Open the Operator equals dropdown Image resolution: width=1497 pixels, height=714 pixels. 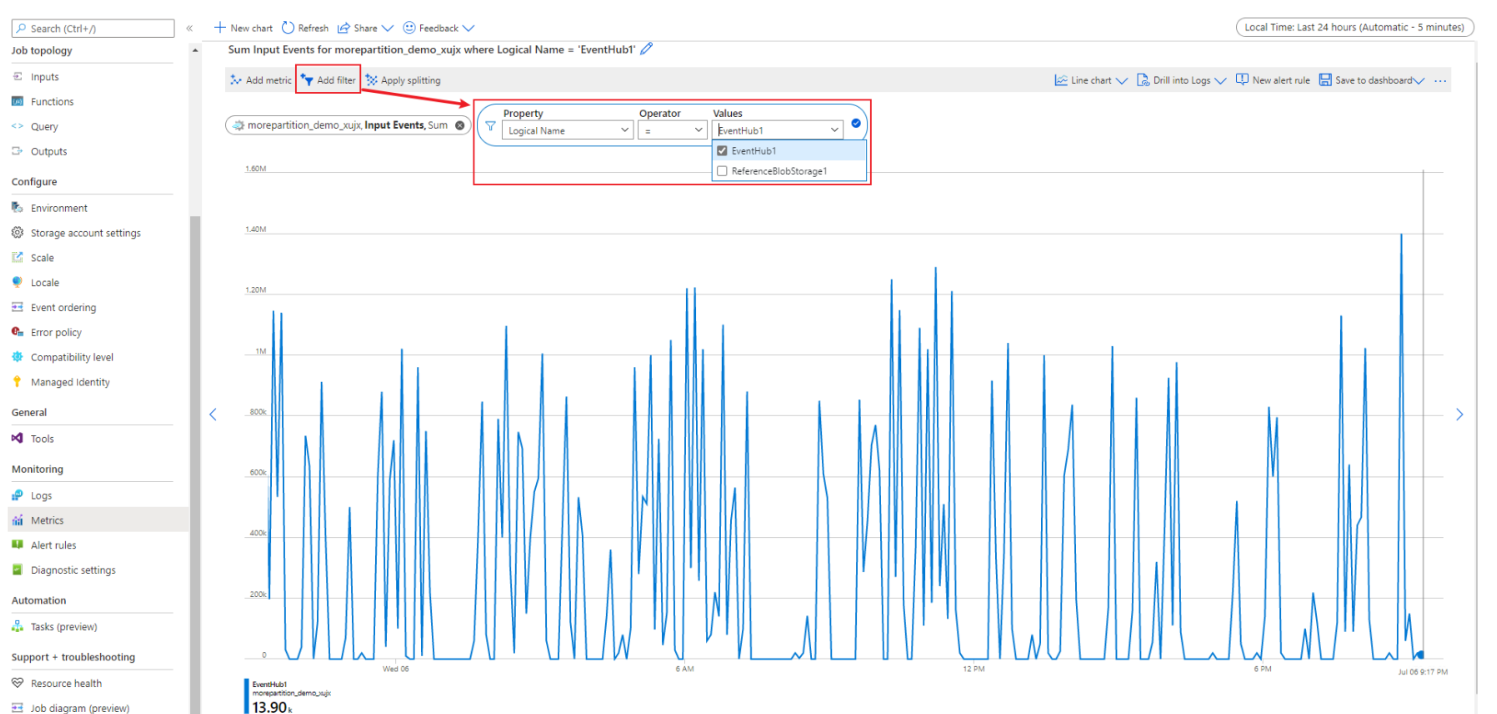tap(673, 130)
